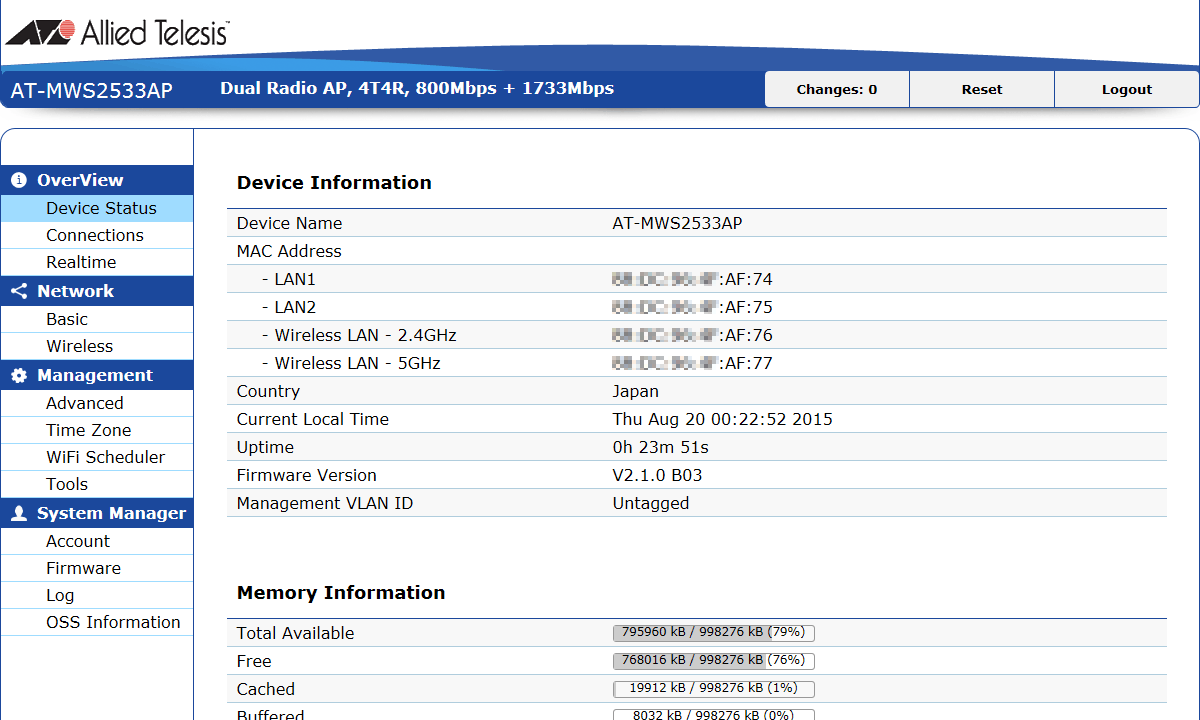
Task: Click the 5GHz wireless MAC address value
Action: coord(692,363)
